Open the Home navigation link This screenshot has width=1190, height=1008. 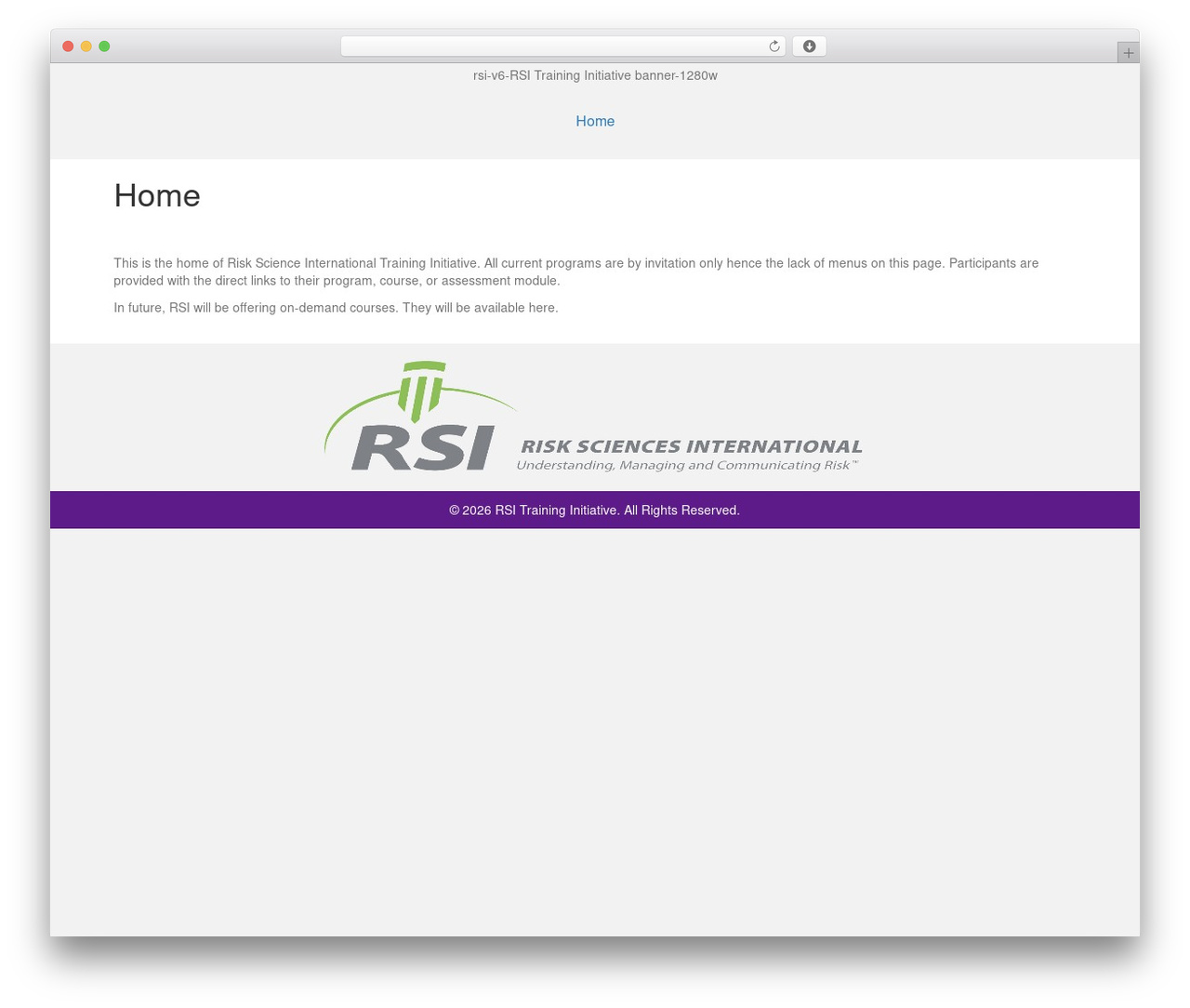click(595, 121)
